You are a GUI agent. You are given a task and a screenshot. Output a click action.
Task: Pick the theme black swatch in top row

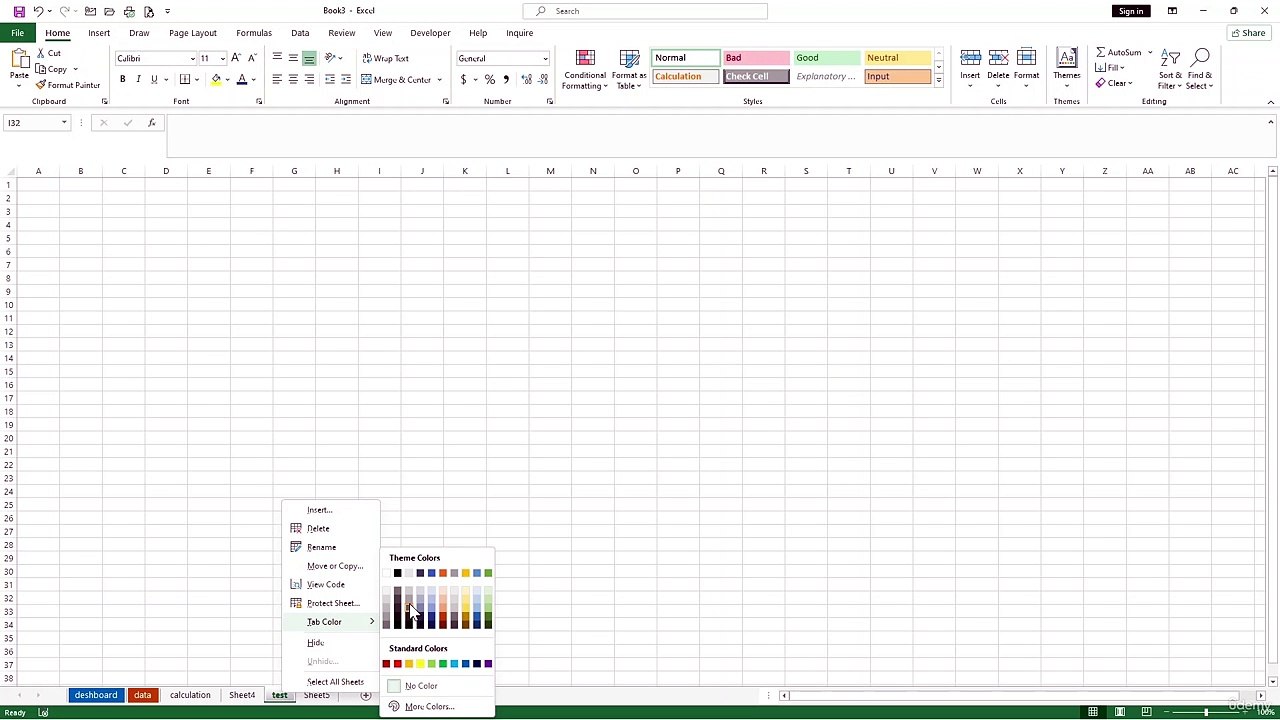(397, 573)
